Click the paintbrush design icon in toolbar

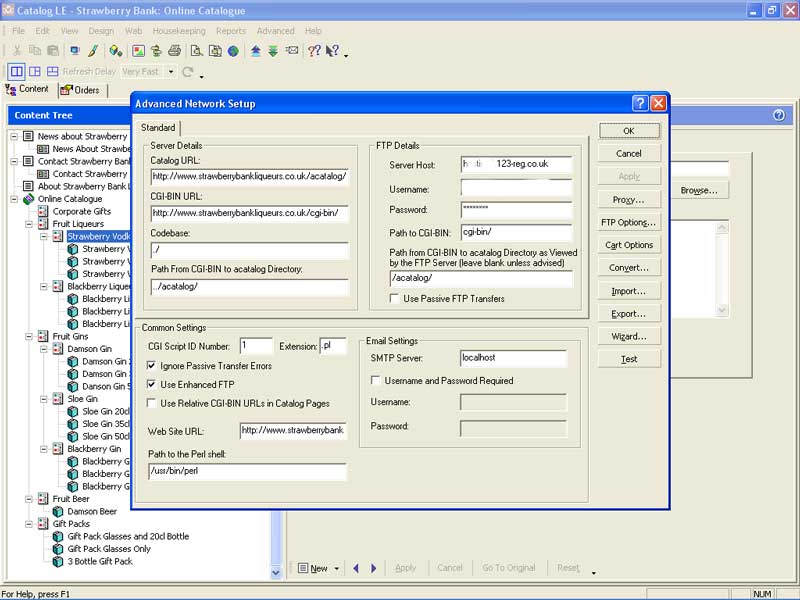click(93, 51)
